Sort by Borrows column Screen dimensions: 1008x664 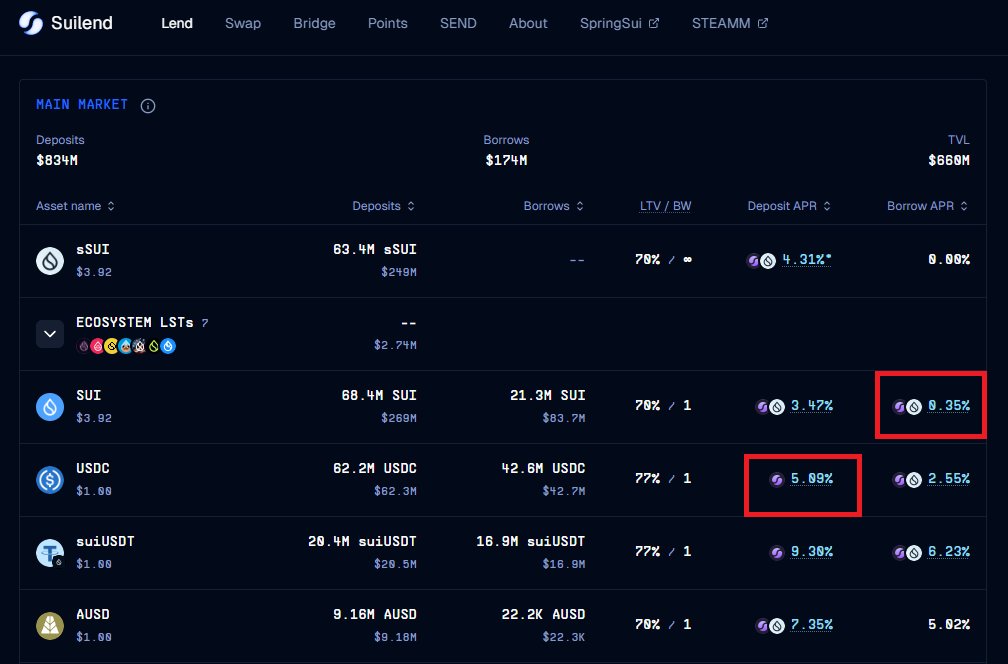(554, 206)
